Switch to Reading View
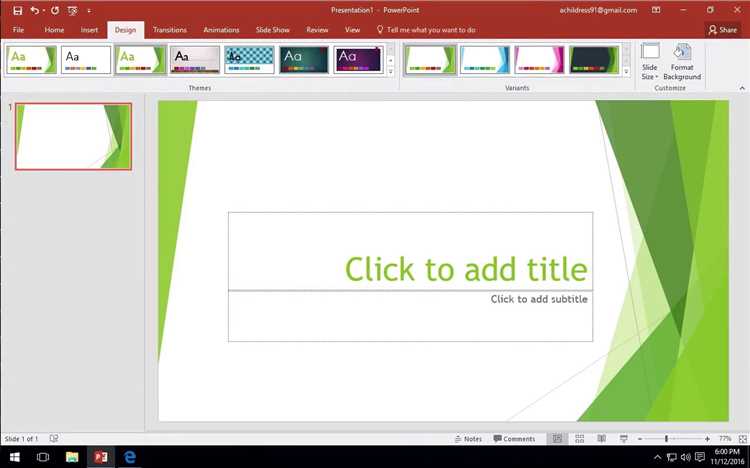 click(601, 438)
